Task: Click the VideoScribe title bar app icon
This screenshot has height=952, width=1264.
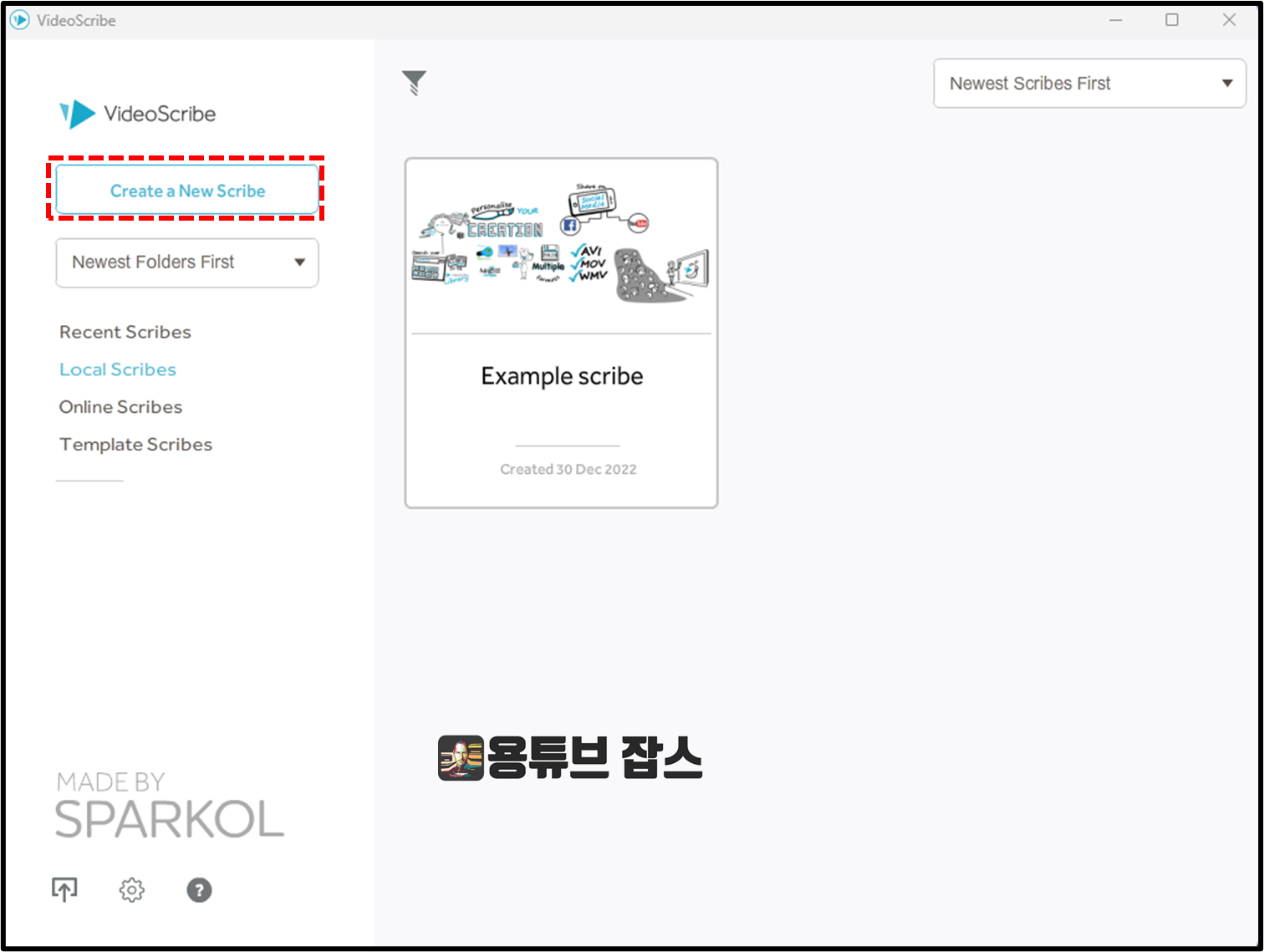Action: (19, 20)
